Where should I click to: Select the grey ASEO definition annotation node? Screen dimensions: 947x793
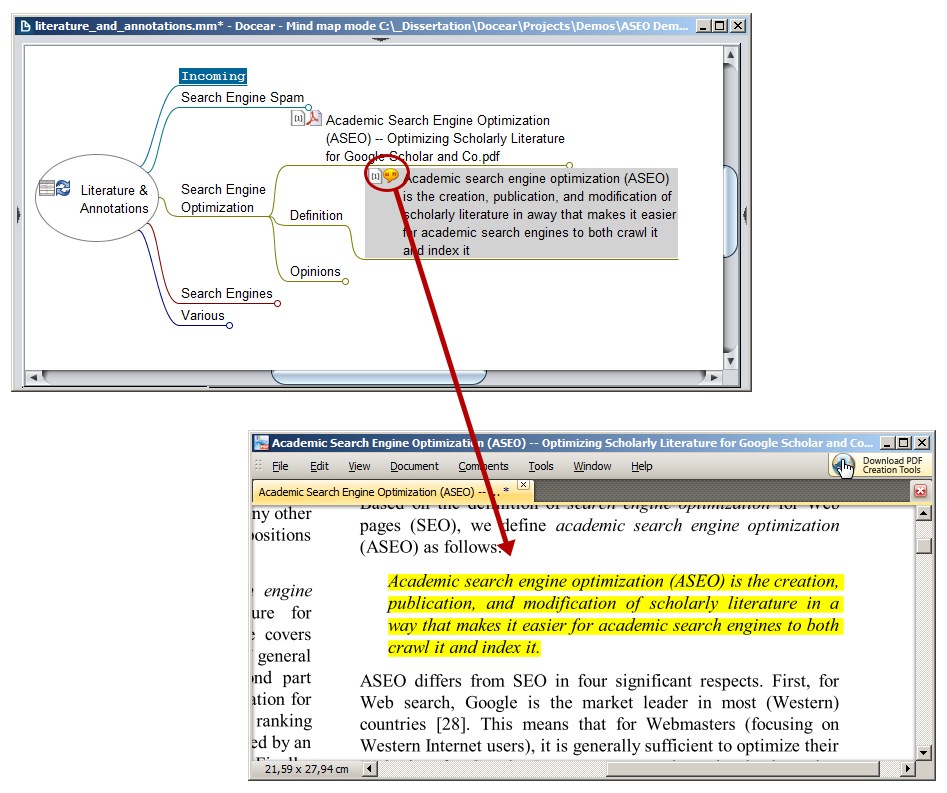(x=521, y=214)
